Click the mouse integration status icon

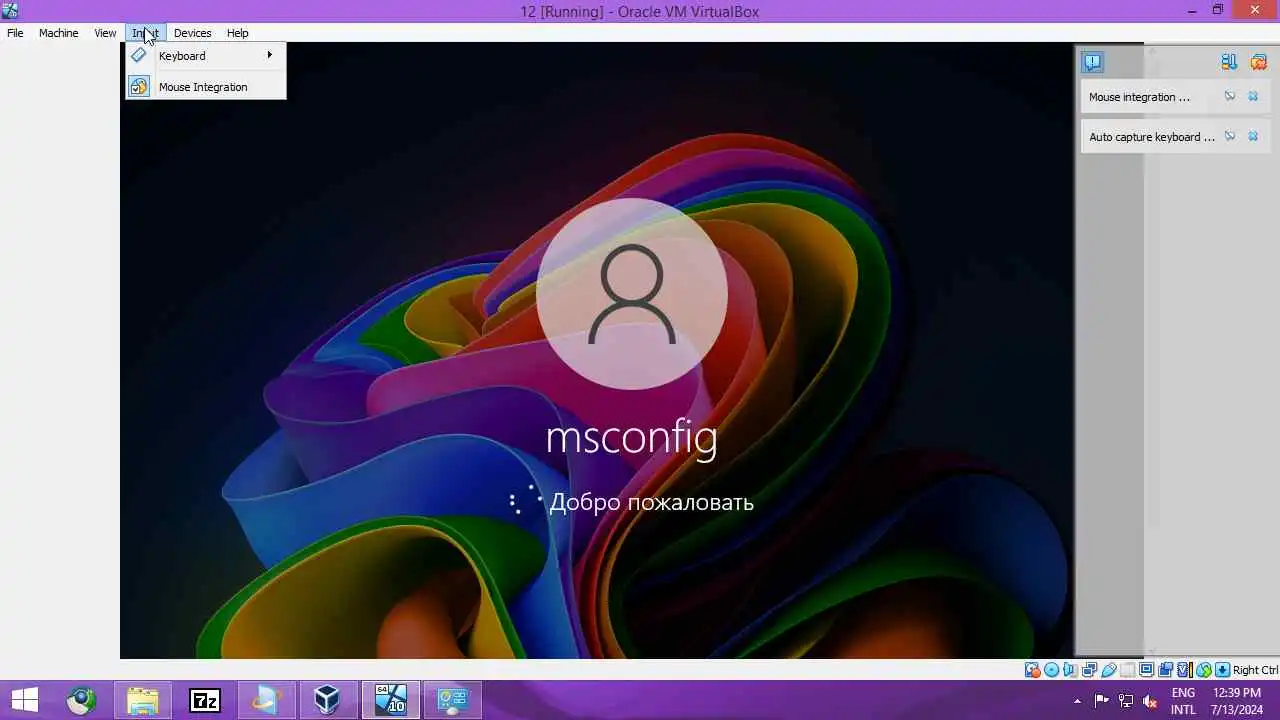coord(1204,670)
